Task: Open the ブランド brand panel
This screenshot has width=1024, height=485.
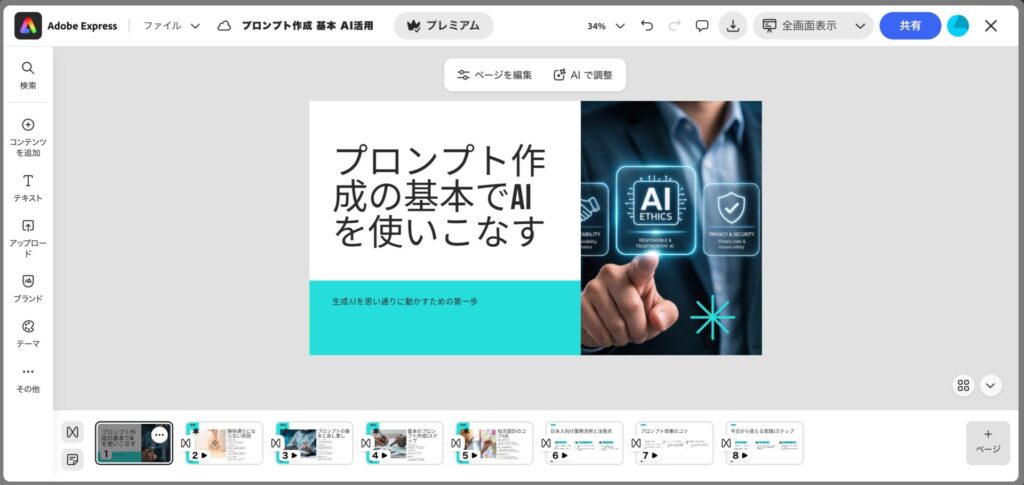Action: (x=27, y=289)
